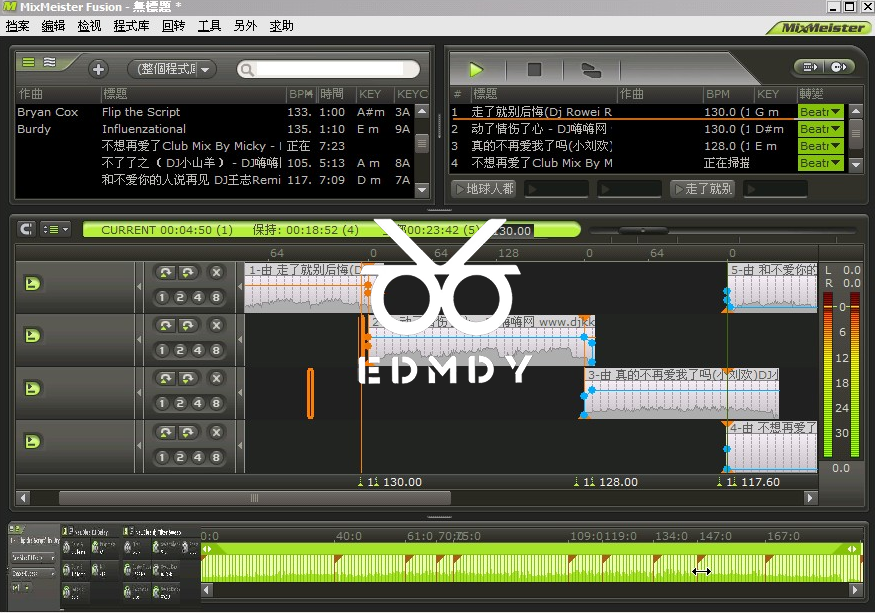Screen dimensions: 875x613
Task: Click the playlist 轉變 column header
Action: [x=819, y=94]
